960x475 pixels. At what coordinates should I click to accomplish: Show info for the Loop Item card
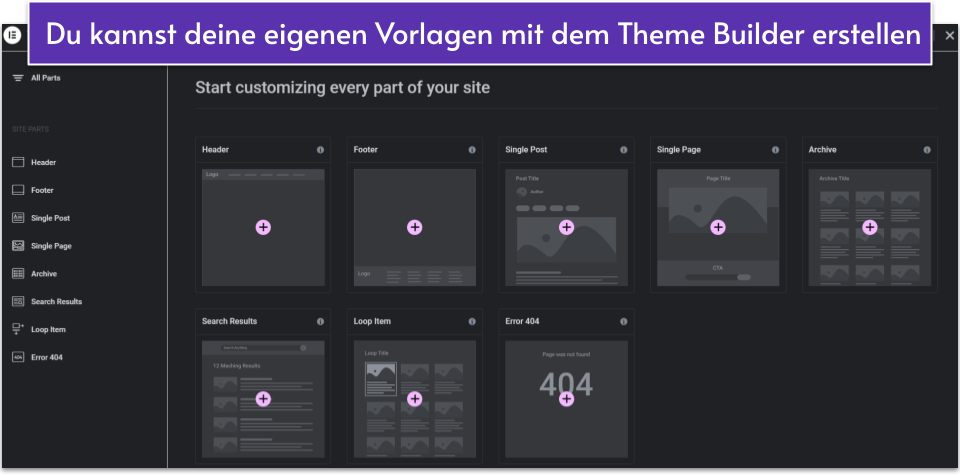472,321
